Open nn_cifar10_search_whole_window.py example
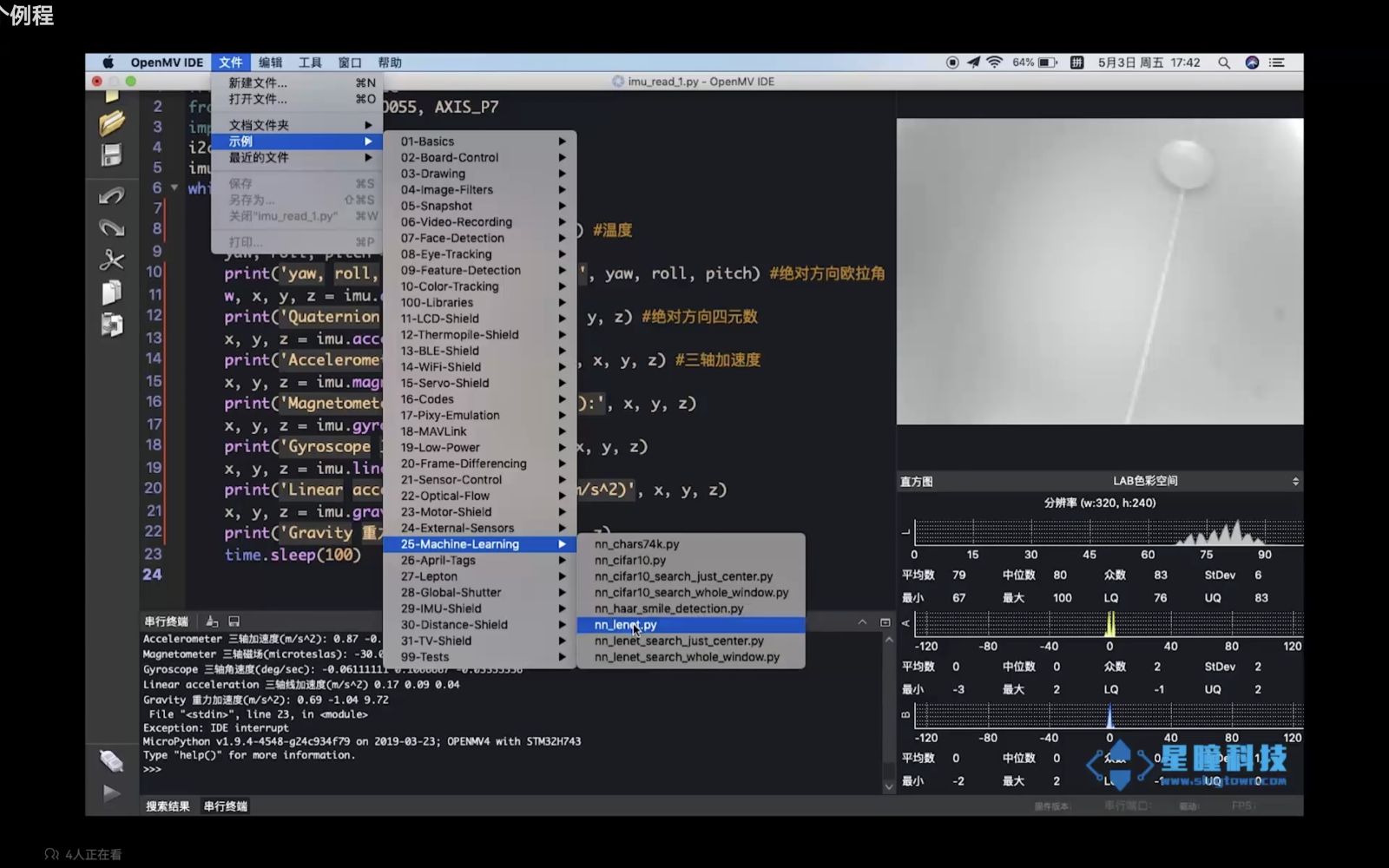Screen dimensions: 1389x868 coord(691,593)
